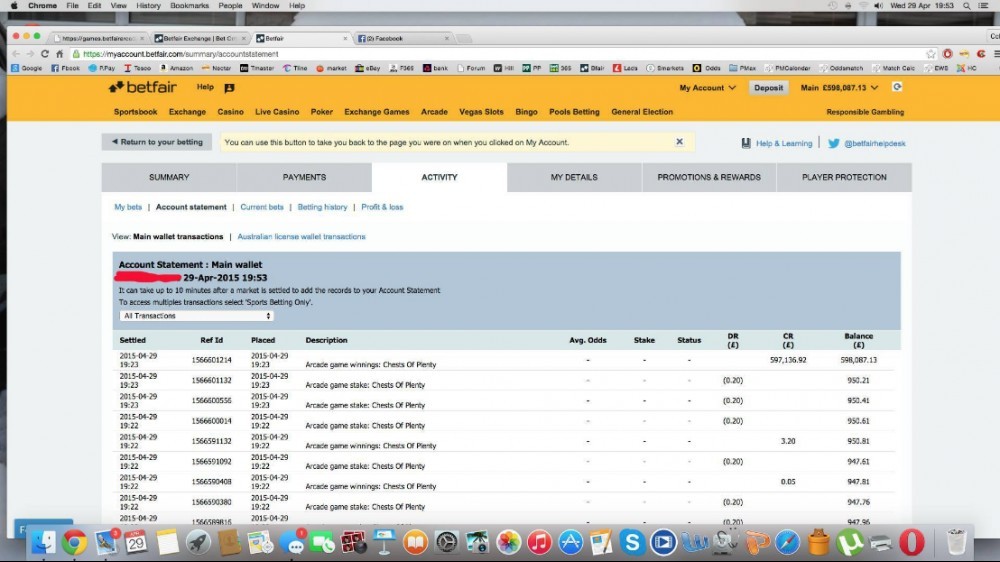Open Google Chrome from the dock
1000x562 pixels.
(x=75, y=542)
